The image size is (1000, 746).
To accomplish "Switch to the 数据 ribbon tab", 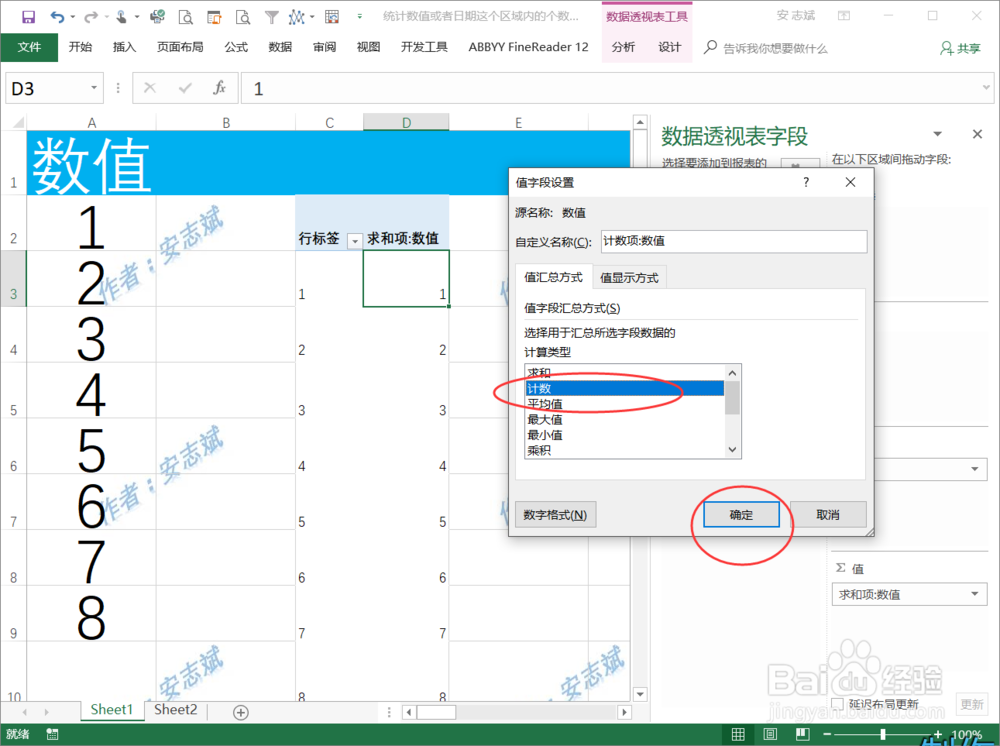I will pos(280,47).
